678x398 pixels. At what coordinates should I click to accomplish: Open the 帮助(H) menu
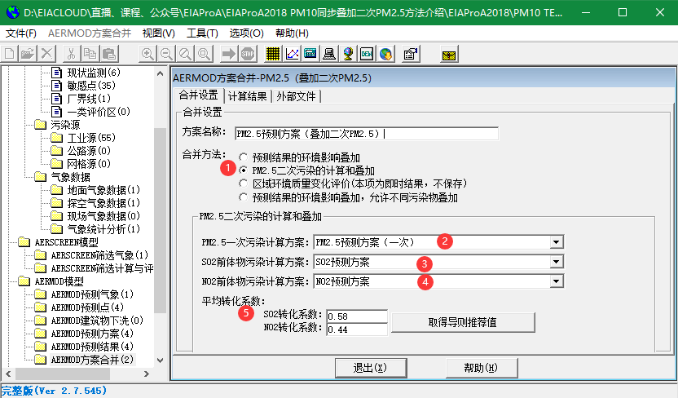tap(292, 33)
